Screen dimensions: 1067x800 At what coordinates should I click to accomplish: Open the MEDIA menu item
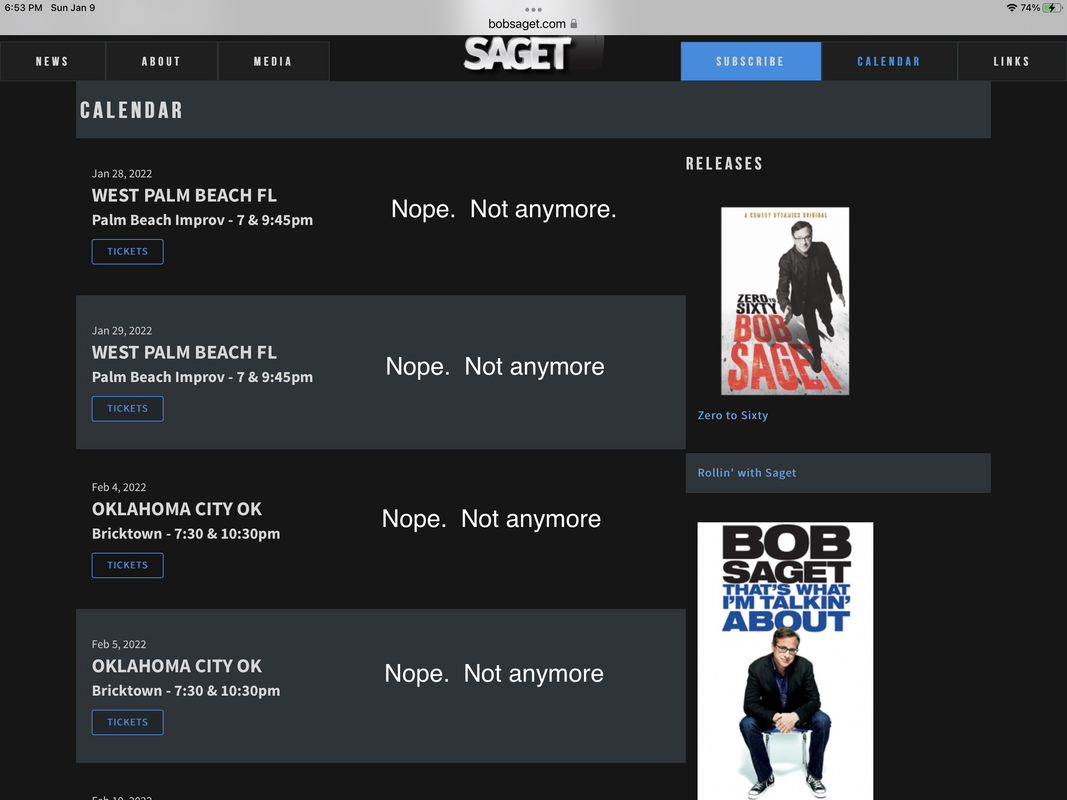coord(273,61)
